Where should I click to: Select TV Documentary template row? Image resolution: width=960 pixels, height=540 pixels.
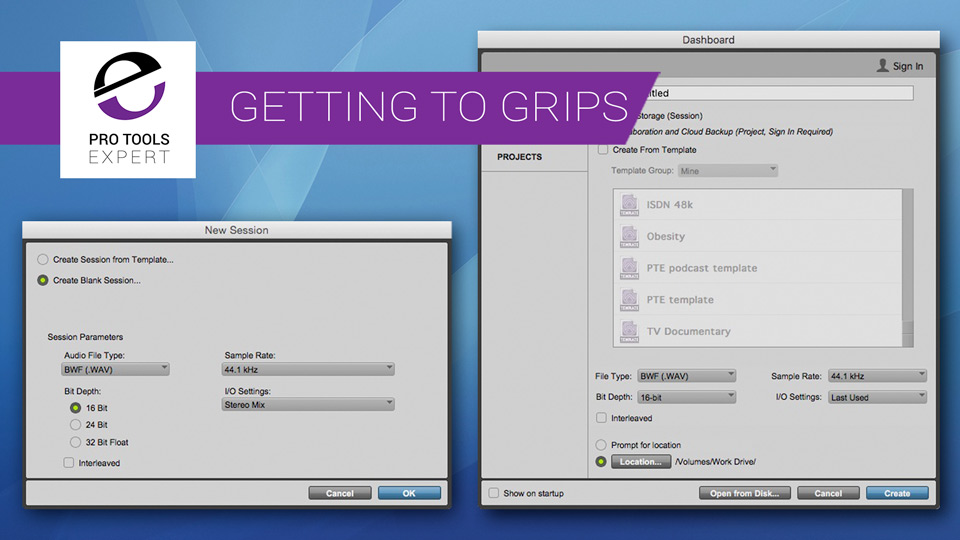coord(758,331)
